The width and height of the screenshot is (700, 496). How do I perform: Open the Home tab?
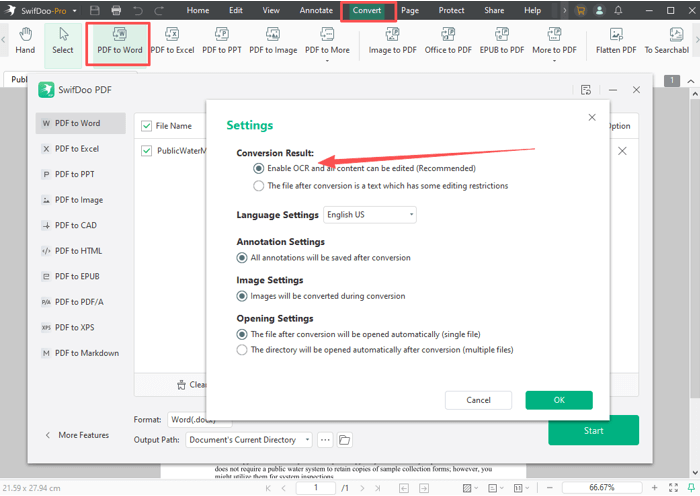coord(198,10)
